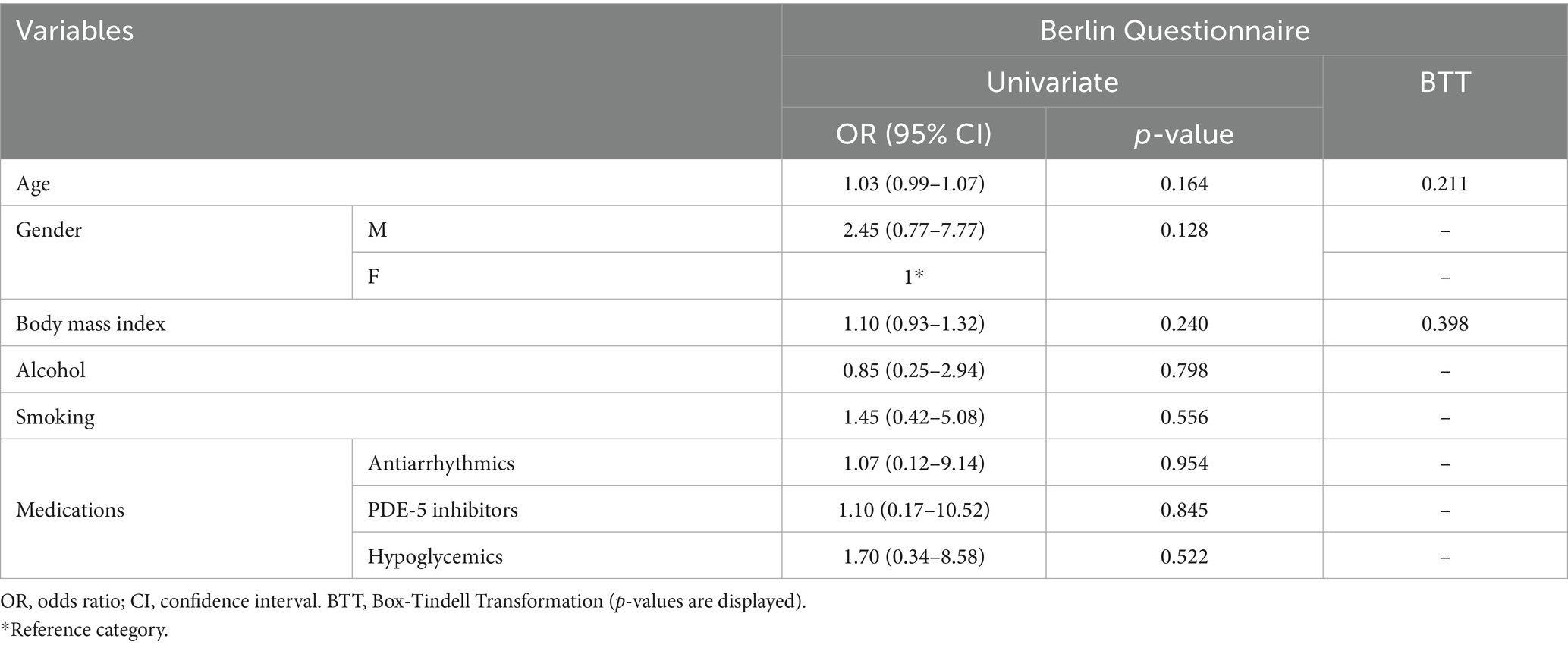Click the Age BTT value 0.211
Image resolution: width=1568 pixels, height=648 pixels.
(1444, 184)
